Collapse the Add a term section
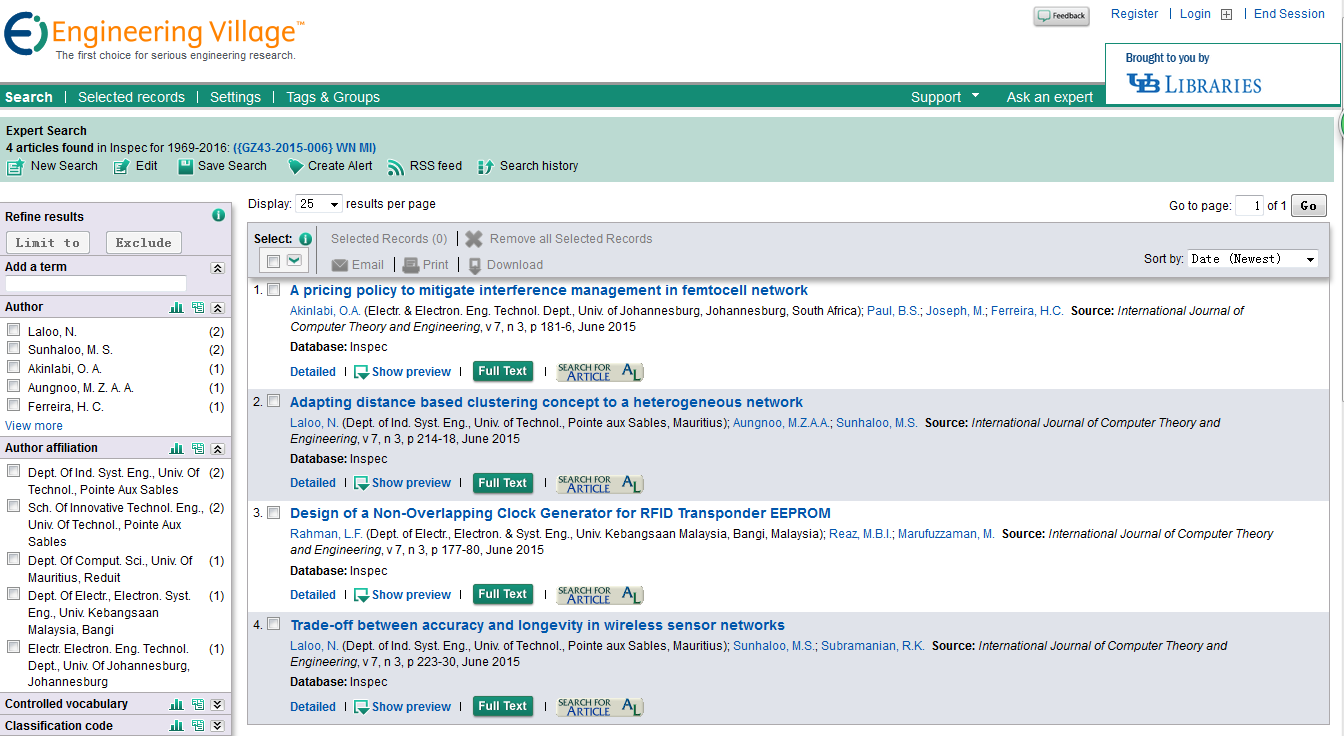 [217, 268]
